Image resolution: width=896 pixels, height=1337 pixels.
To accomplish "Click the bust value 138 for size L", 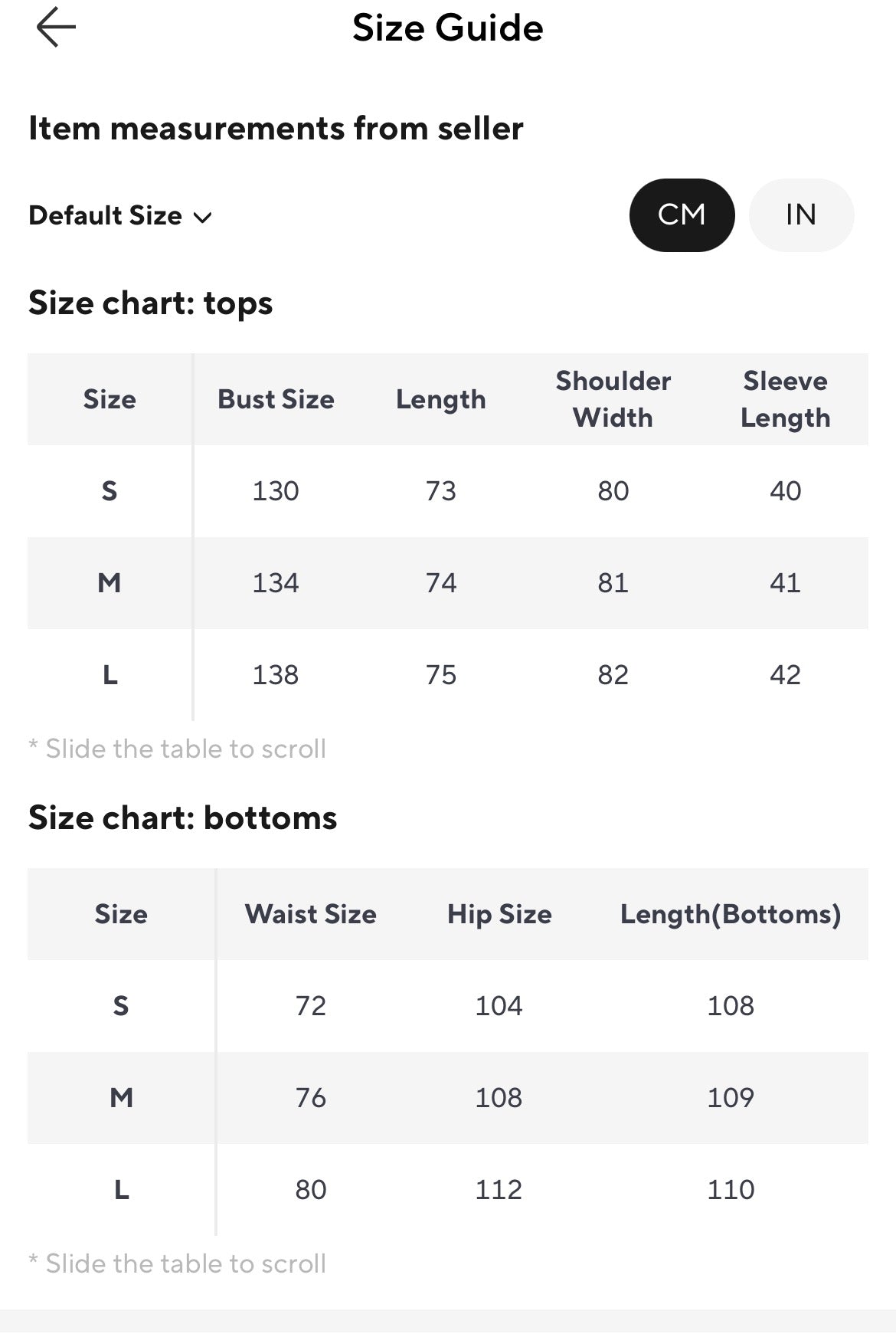I will tap(276, 675).
